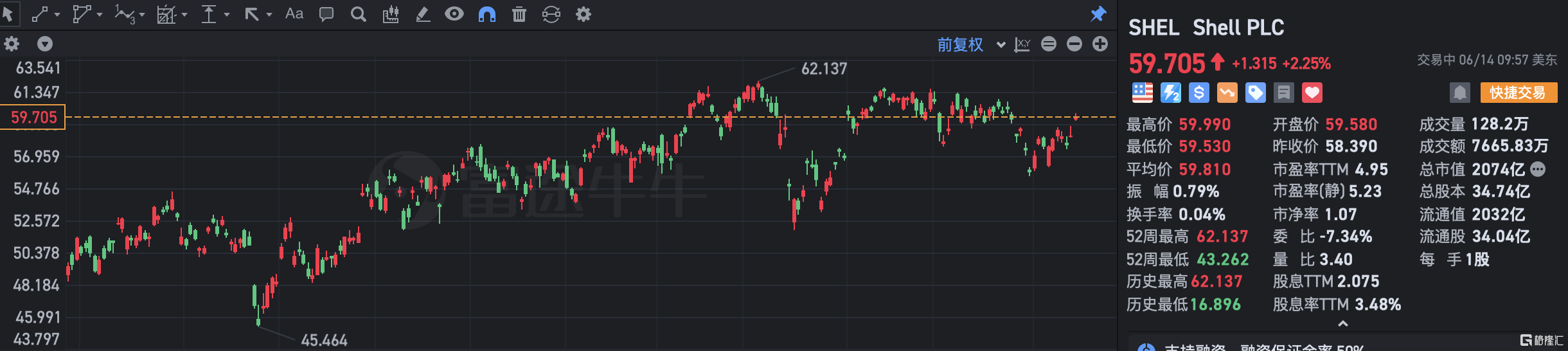Click the +2.25% percent change text

(x=1306, y=64)
